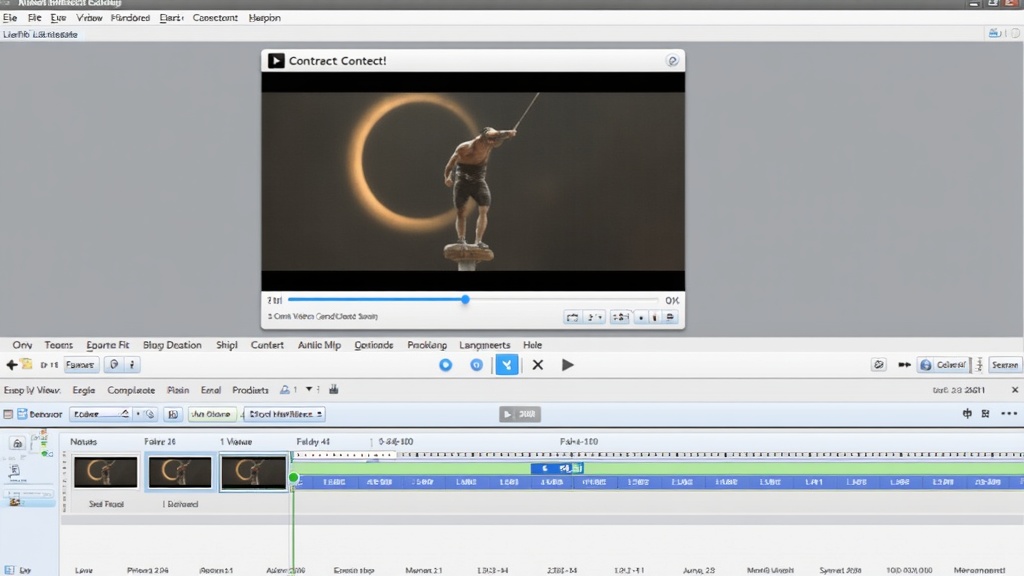1024x576 pixels.
Task: Click the playback progress slider handle
Action: [x=465, y=300]
